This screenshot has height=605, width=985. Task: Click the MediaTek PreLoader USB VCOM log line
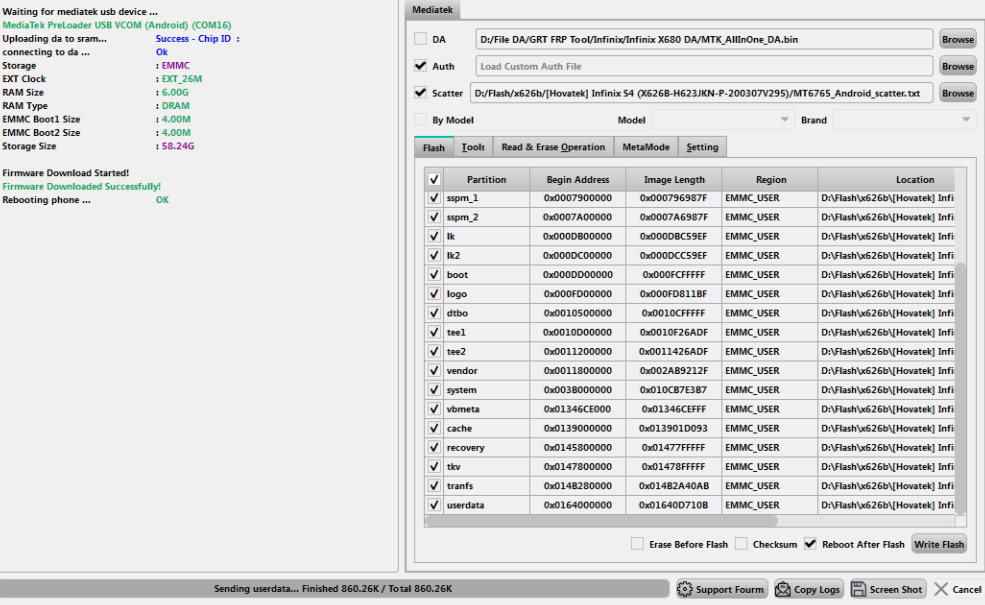click(117, 25)
